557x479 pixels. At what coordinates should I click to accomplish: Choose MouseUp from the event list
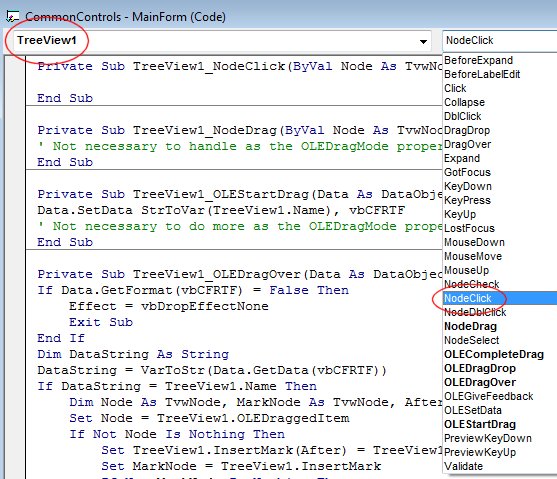(466, 270)
